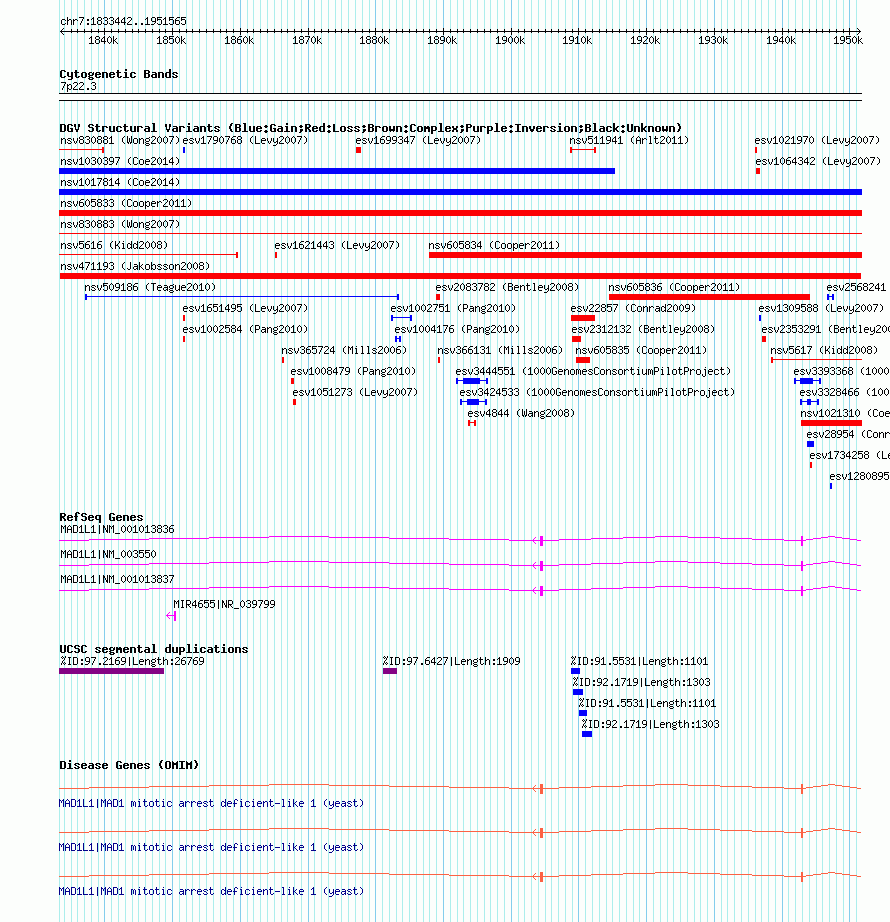The width and height of the screenshot is (890, 922).
Task: Select the esv1651495 (Levy2007) label
Action: click(x=245, y=308)
